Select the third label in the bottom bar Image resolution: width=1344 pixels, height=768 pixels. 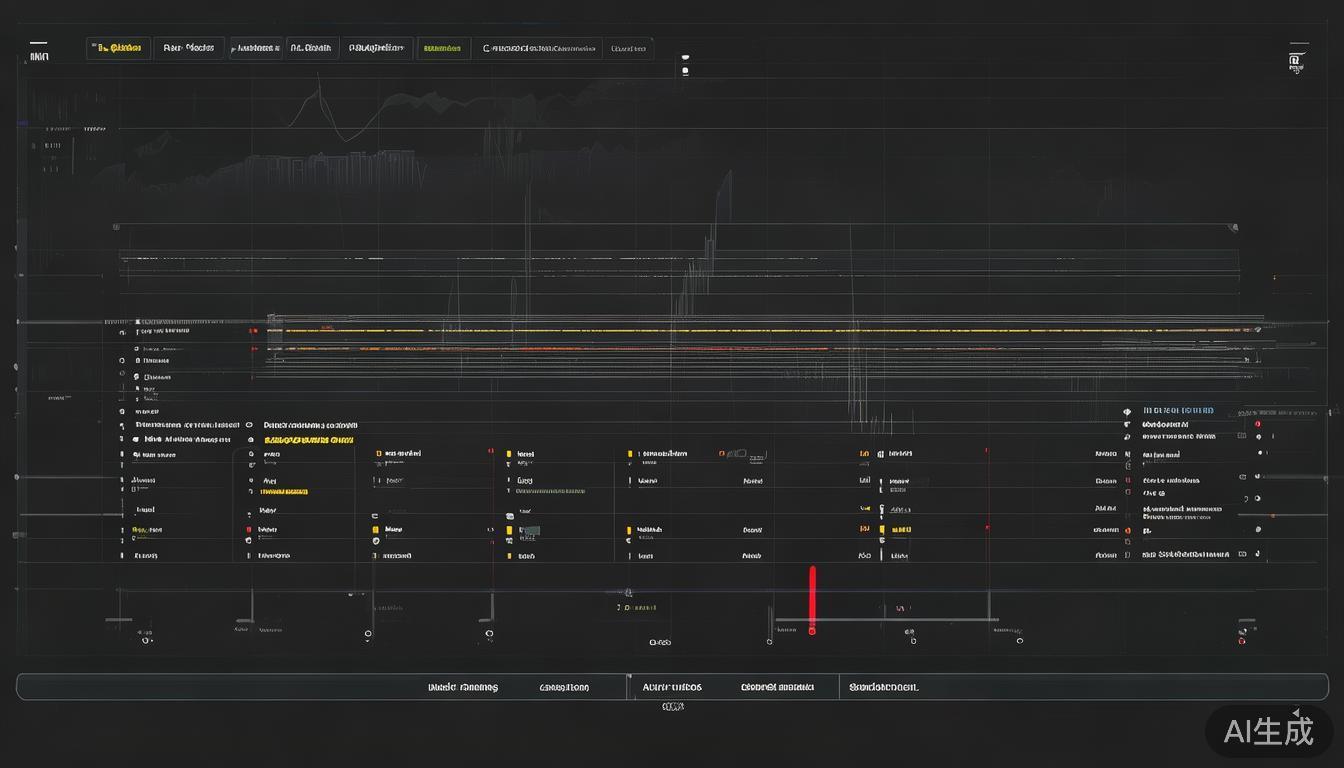[x=672, y=688]
